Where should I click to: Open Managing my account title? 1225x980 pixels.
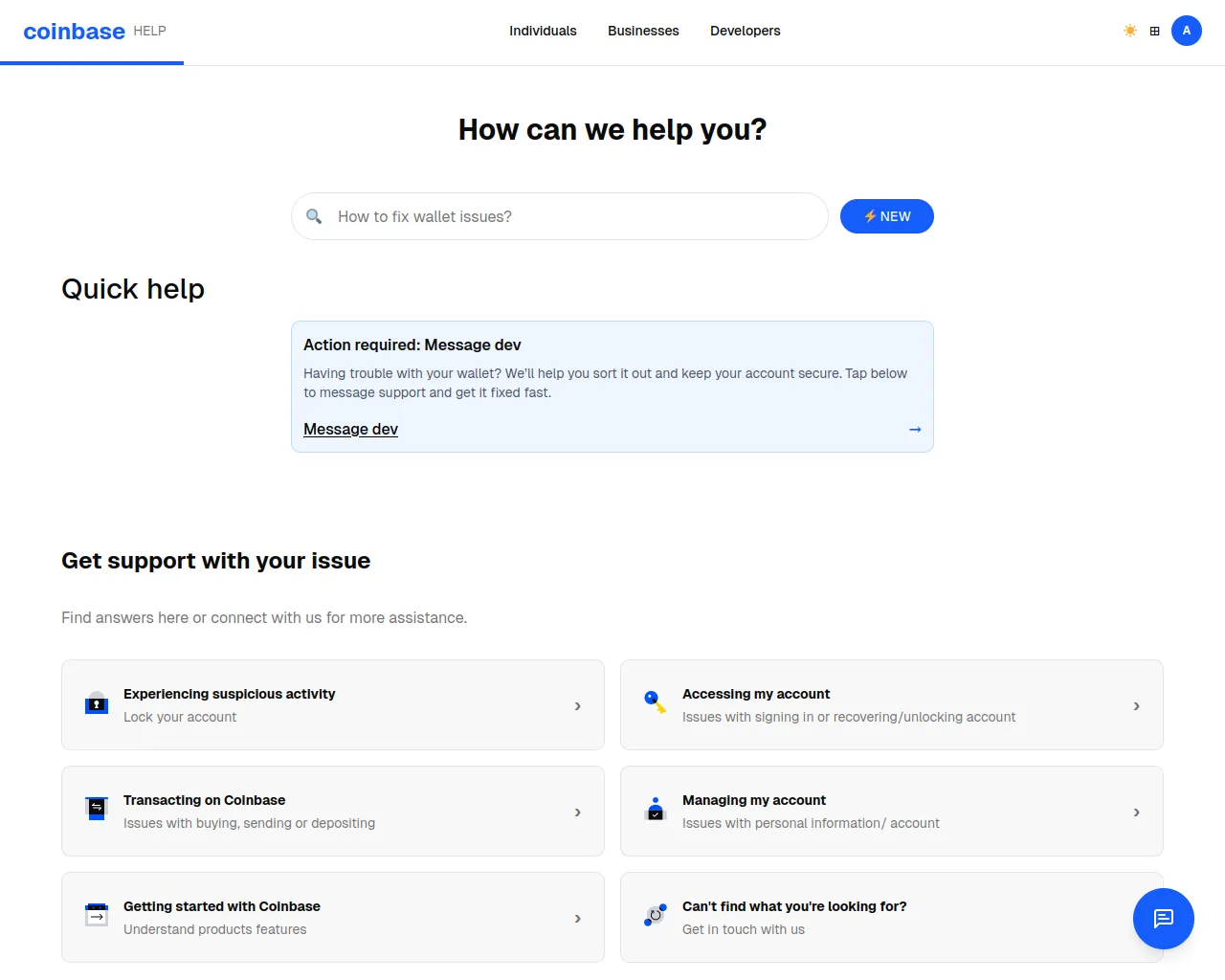point(754,800)
